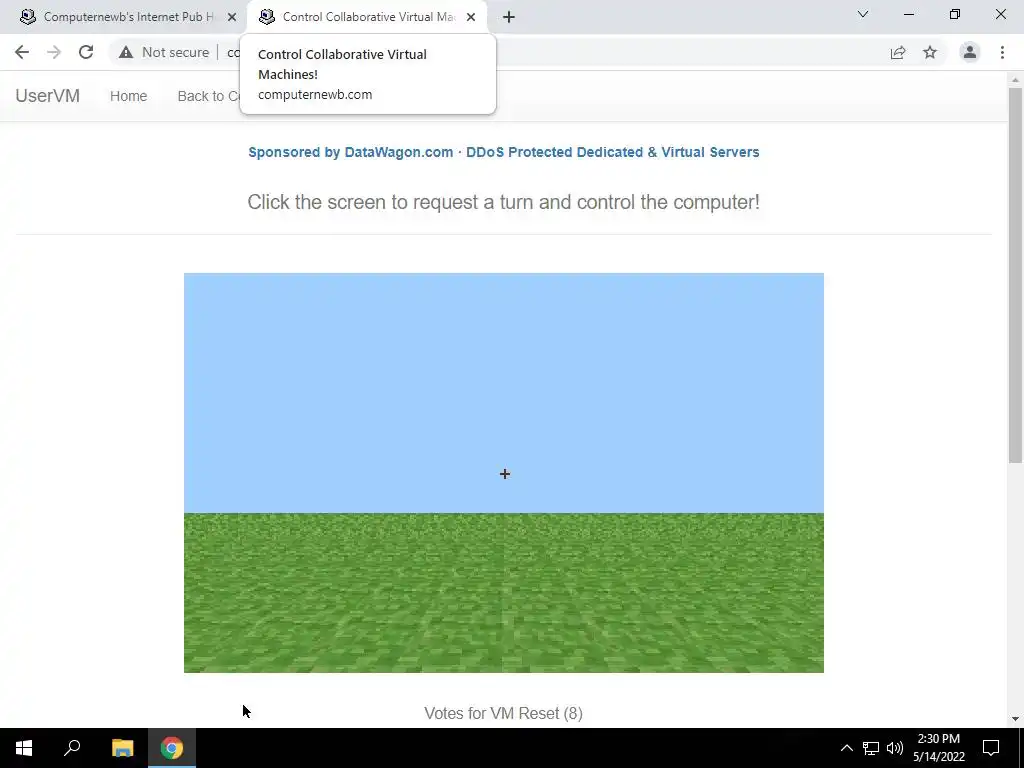Image resolution: width=1024 pixels, height=768 pixels.
Task: Close the Control Collaborative Virtual Machines tab
Action: (471, 17)
